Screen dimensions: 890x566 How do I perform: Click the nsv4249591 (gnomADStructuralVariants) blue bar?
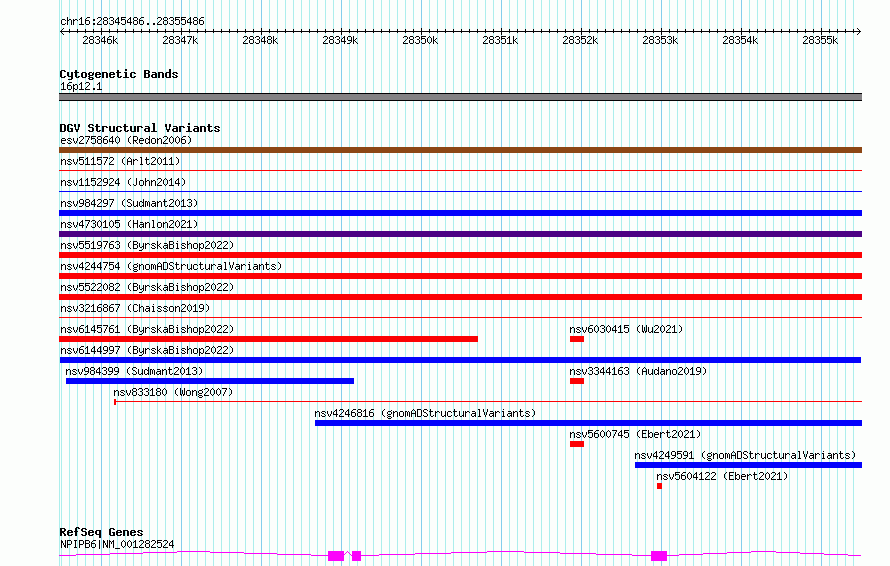click(748, 465)
